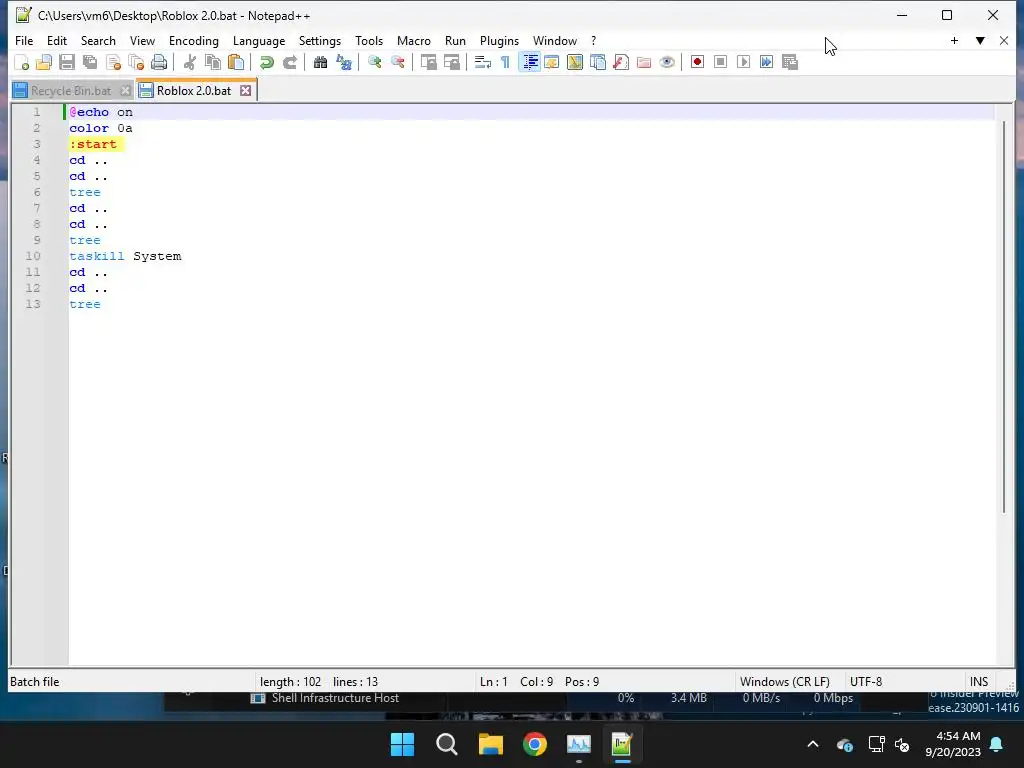The image size is (1024, 768).
Task: Play back recorded macro icon
Action: point(743,62)
